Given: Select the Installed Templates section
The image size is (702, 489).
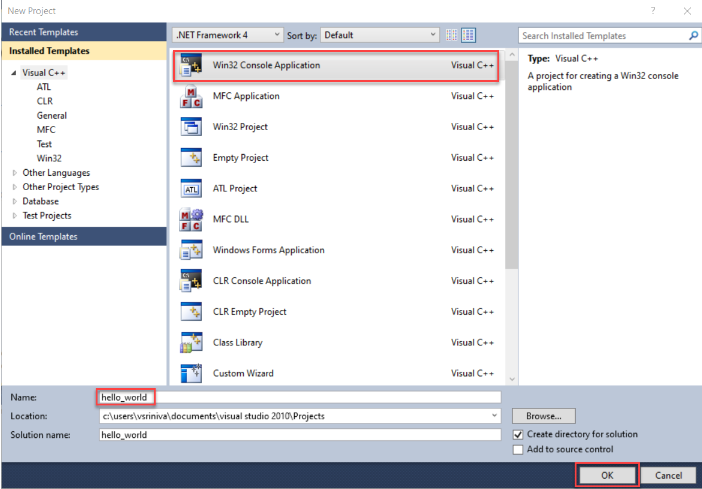Looking at the screenshot, I should (84, 51).
